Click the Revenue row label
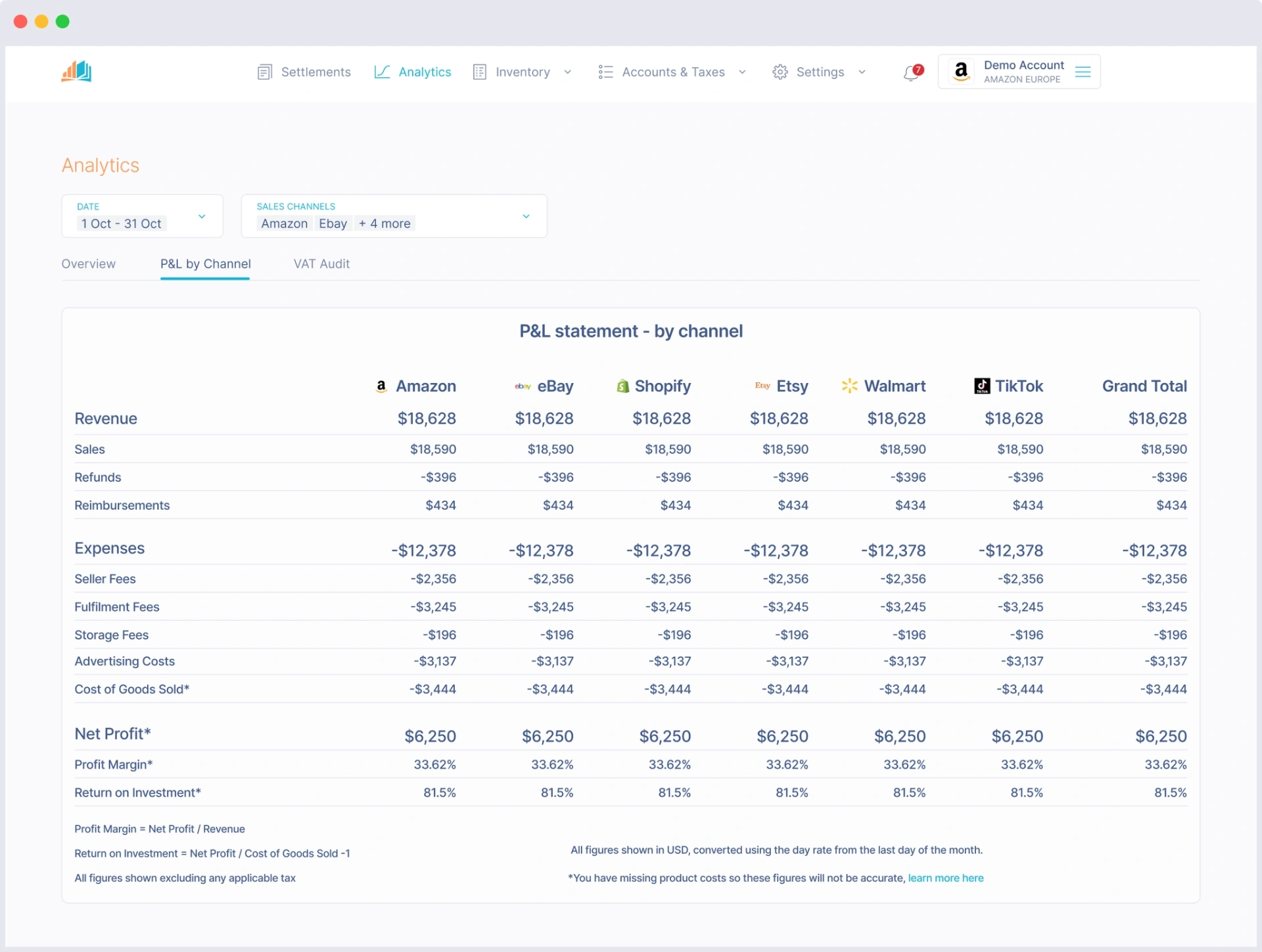The width and height of the screenshot is (1262, 952). (106, 419)
